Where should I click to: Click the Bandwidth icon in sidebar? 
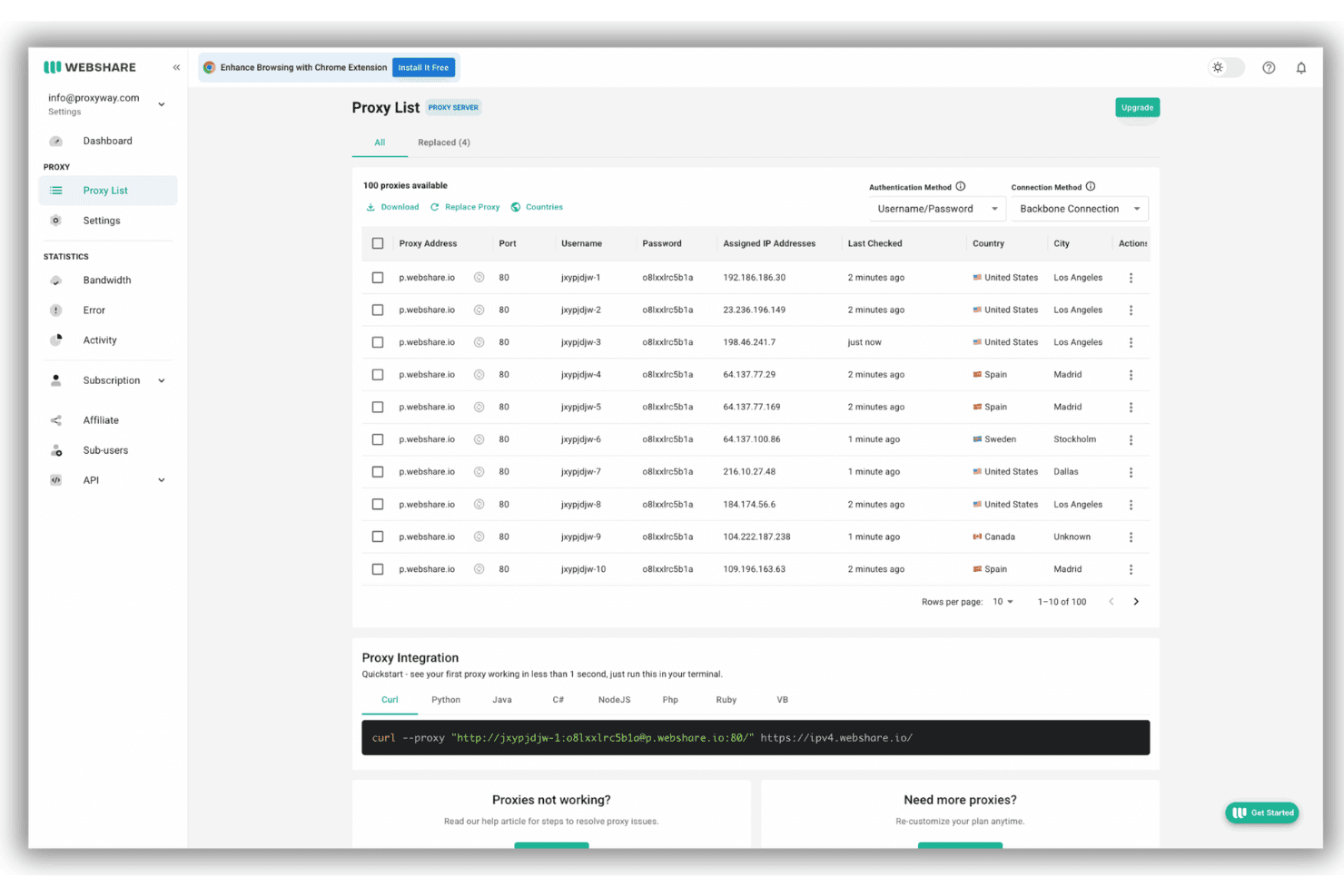(x=56, y=281)
